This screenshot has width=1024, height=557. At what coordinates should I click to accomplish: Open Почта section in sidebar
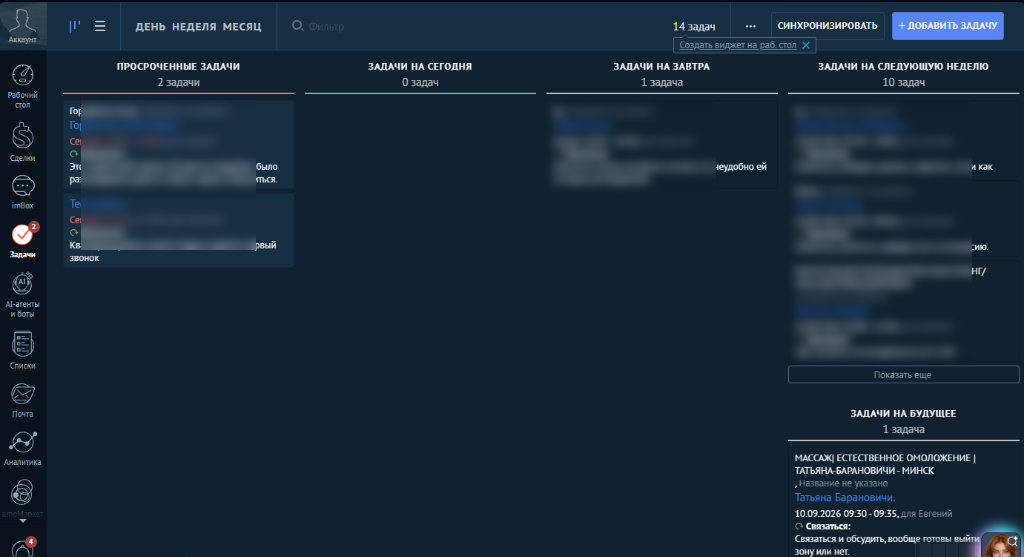[x=23, y=400]
